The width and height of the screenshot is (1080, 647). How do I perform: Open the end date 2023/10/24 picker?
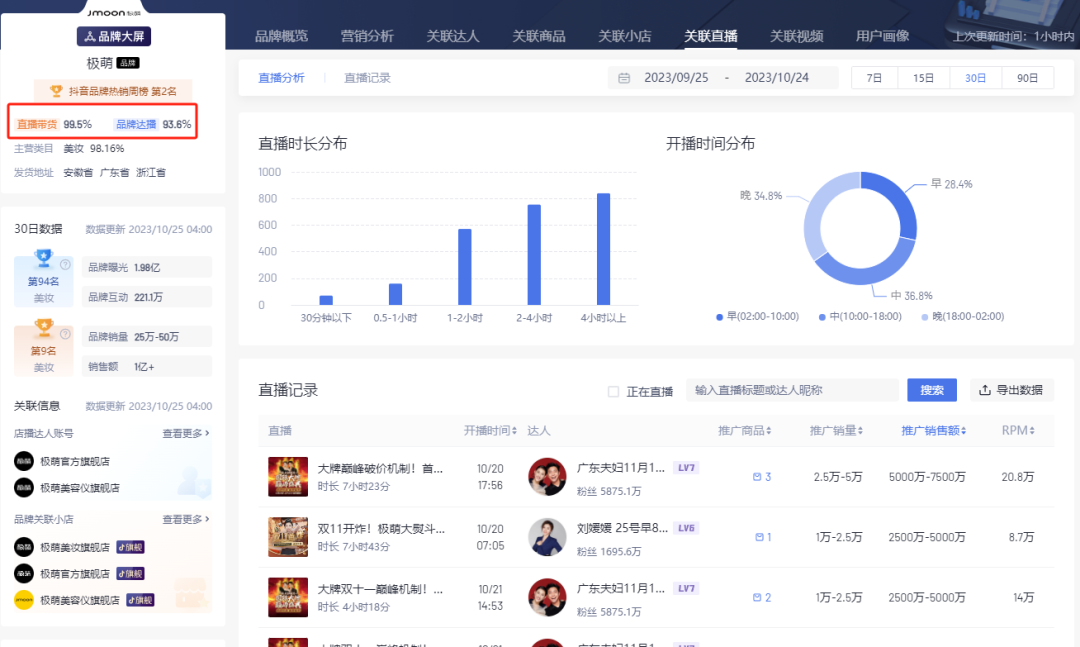point(776,78)
